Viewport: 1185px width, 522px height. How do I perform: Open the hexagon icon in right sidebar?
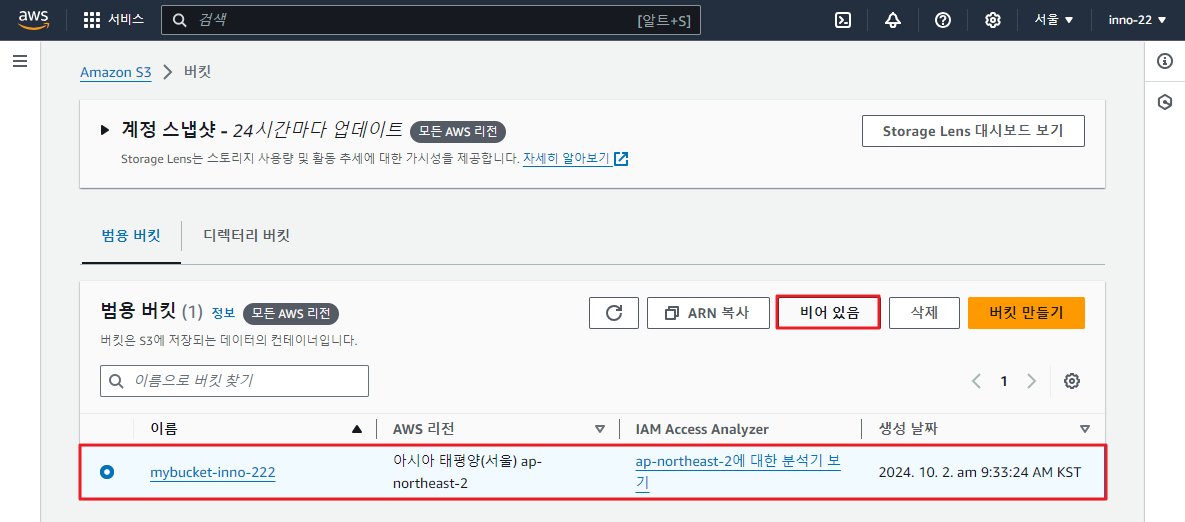pos(1165,102)
